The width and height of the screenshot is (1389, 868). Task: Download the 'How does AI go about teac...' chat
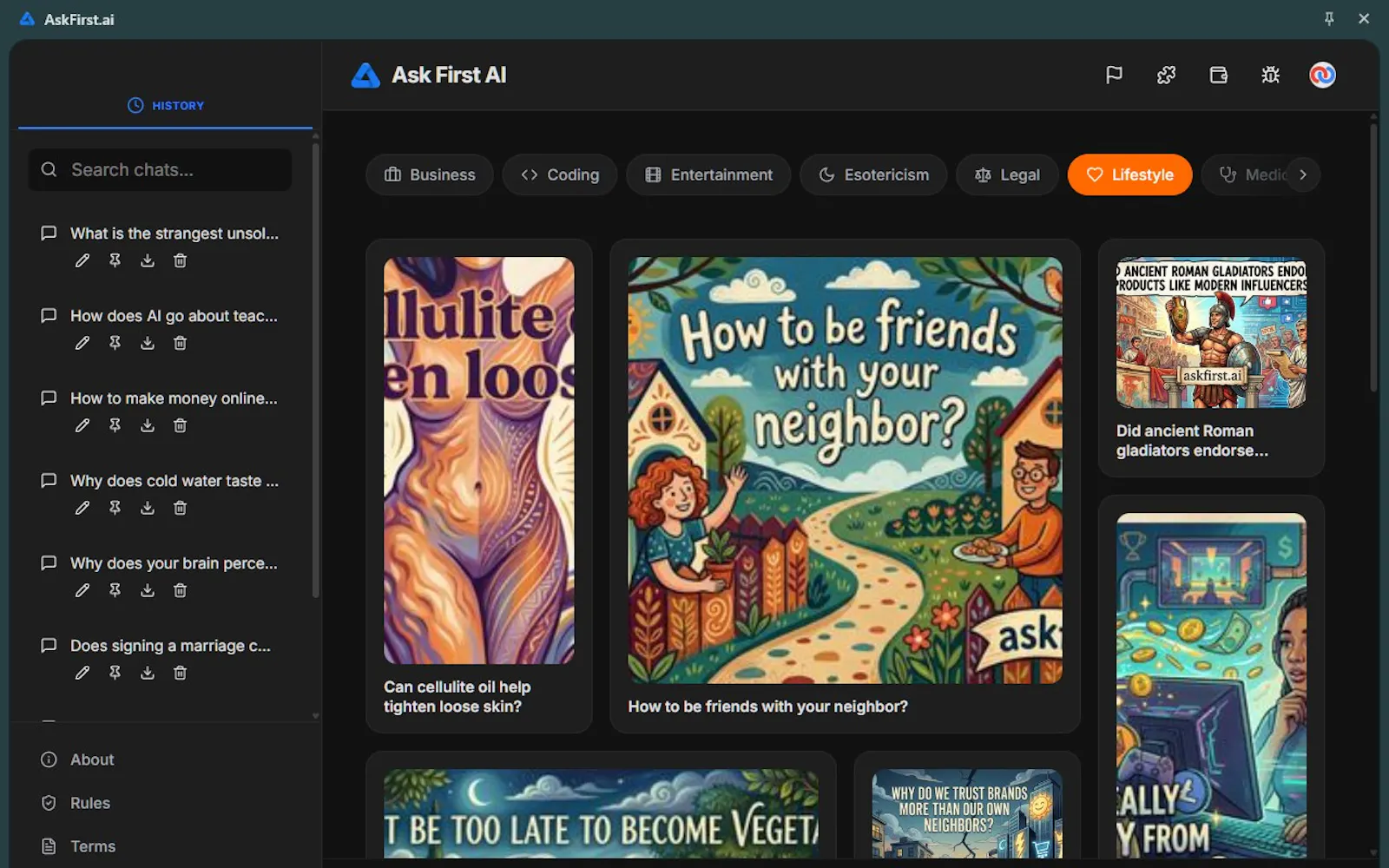coord(148,343)
